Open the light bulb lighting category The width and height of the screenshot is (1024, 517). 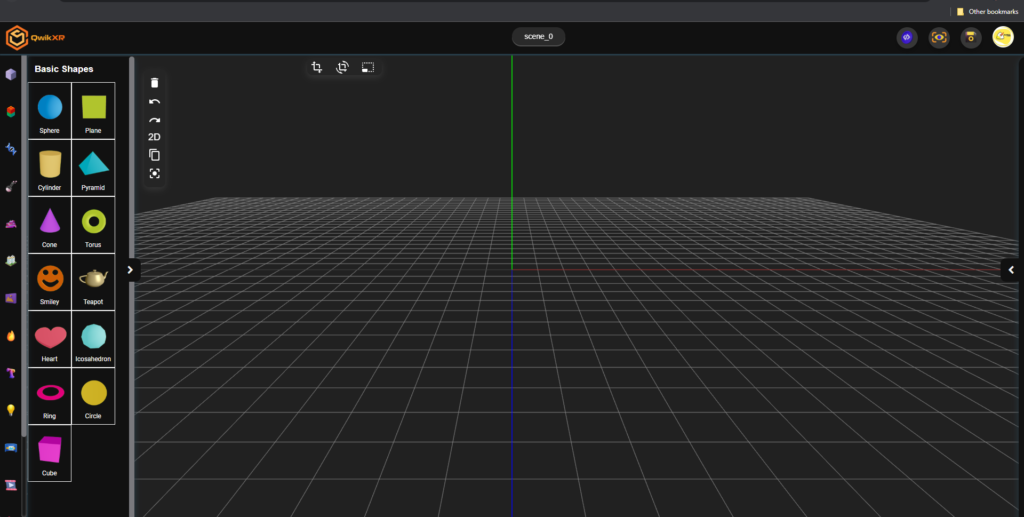pyautogui.click(x=10, y=410)
